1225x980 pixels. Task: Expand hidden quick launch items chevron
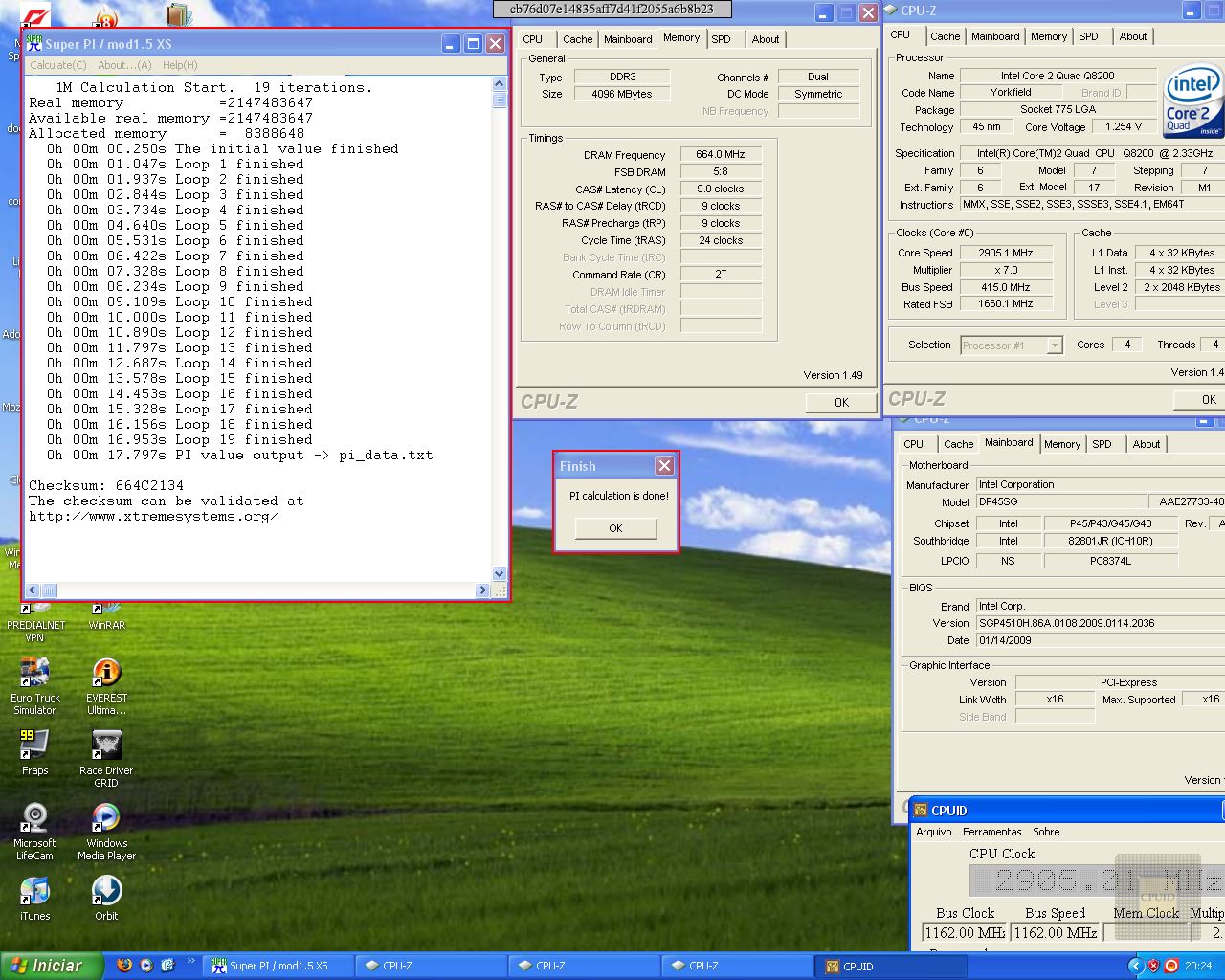point(190,962)
